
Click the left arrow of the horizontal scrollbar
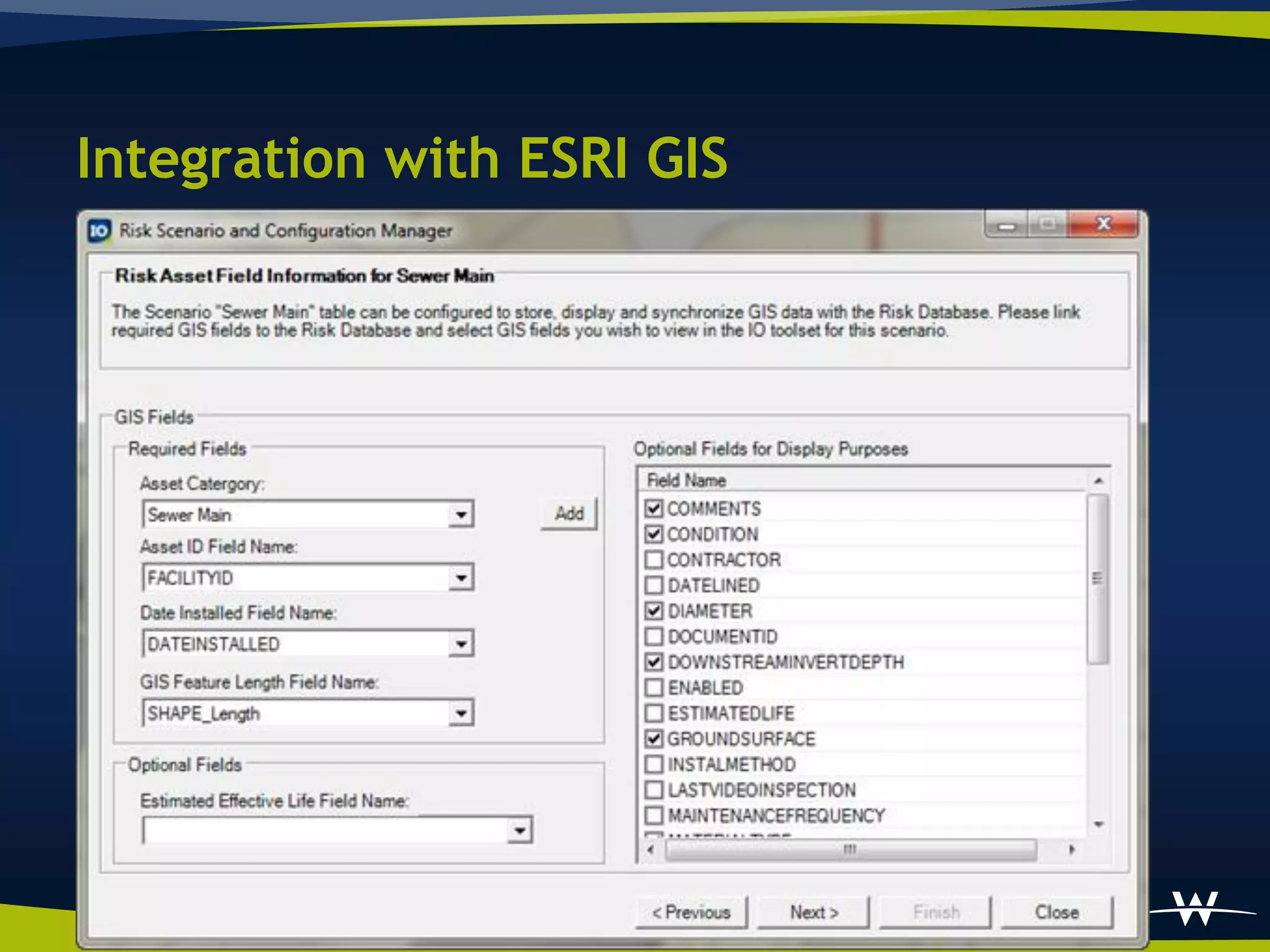coord(650,850)
